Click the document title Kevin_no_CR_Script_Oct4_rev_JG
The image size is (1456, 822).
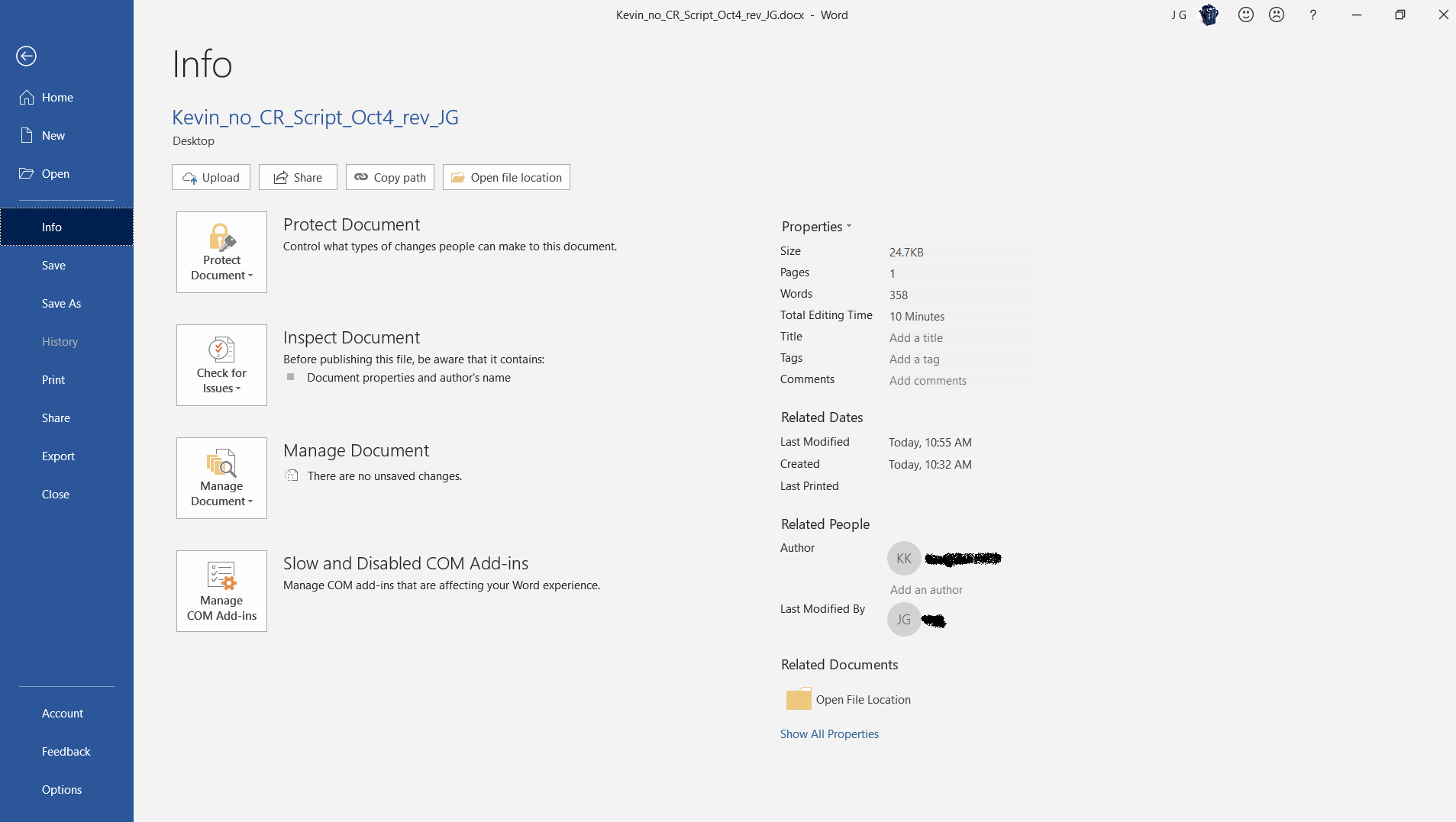pos(315,117)
